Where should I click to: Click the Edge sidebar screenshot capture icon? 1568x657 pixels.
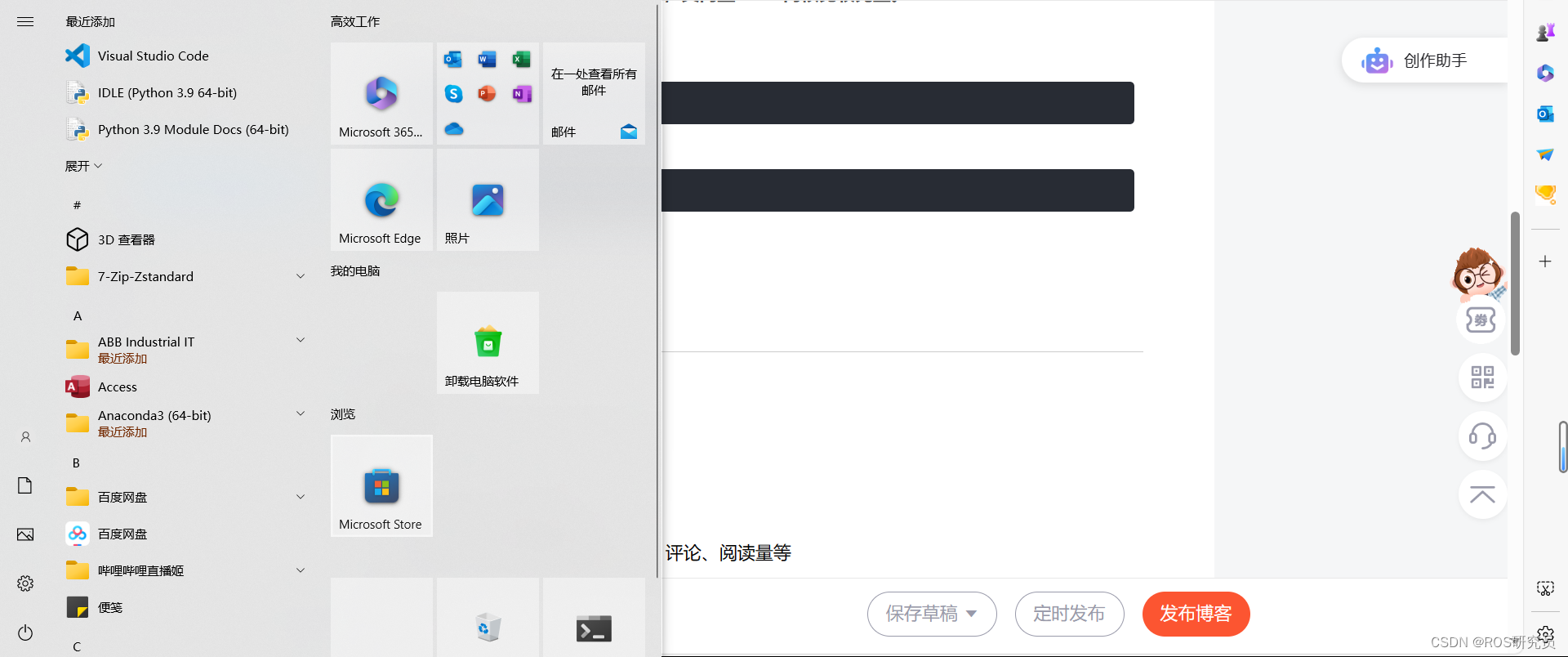click(x=1545, y=588)
